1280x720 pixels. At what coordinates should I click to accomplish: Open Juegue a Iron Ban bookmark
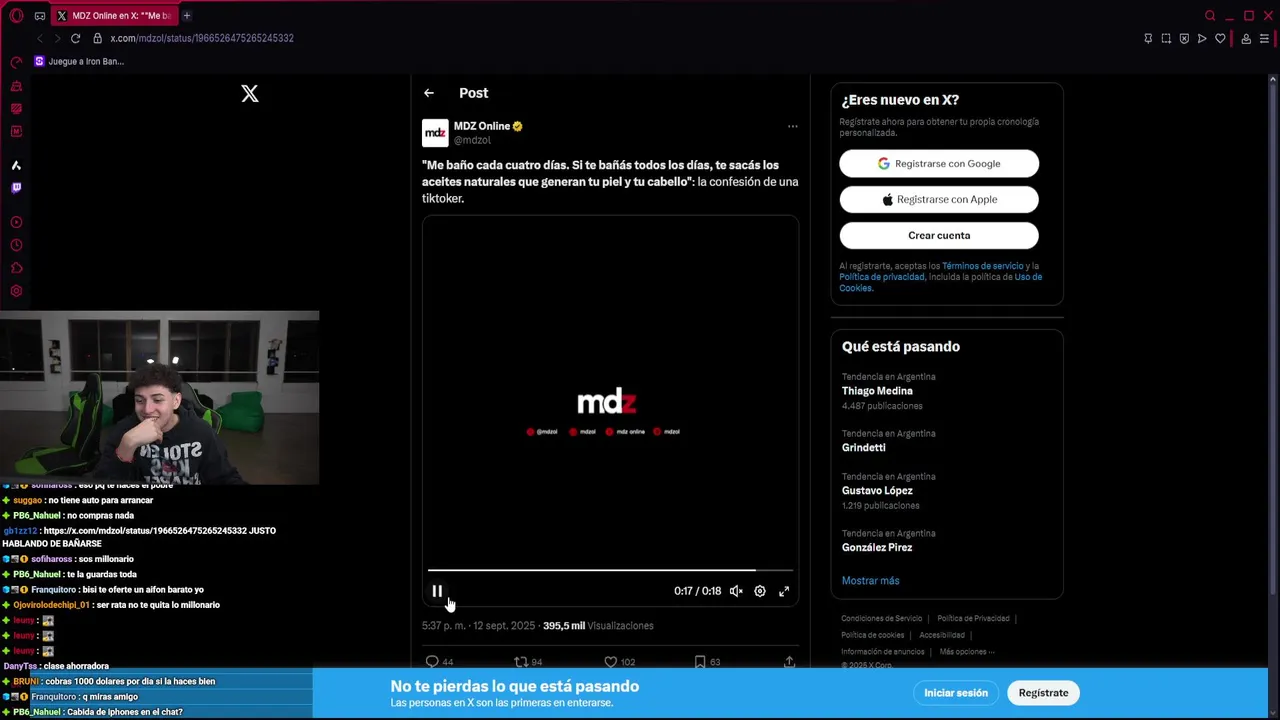coord(79,61)
